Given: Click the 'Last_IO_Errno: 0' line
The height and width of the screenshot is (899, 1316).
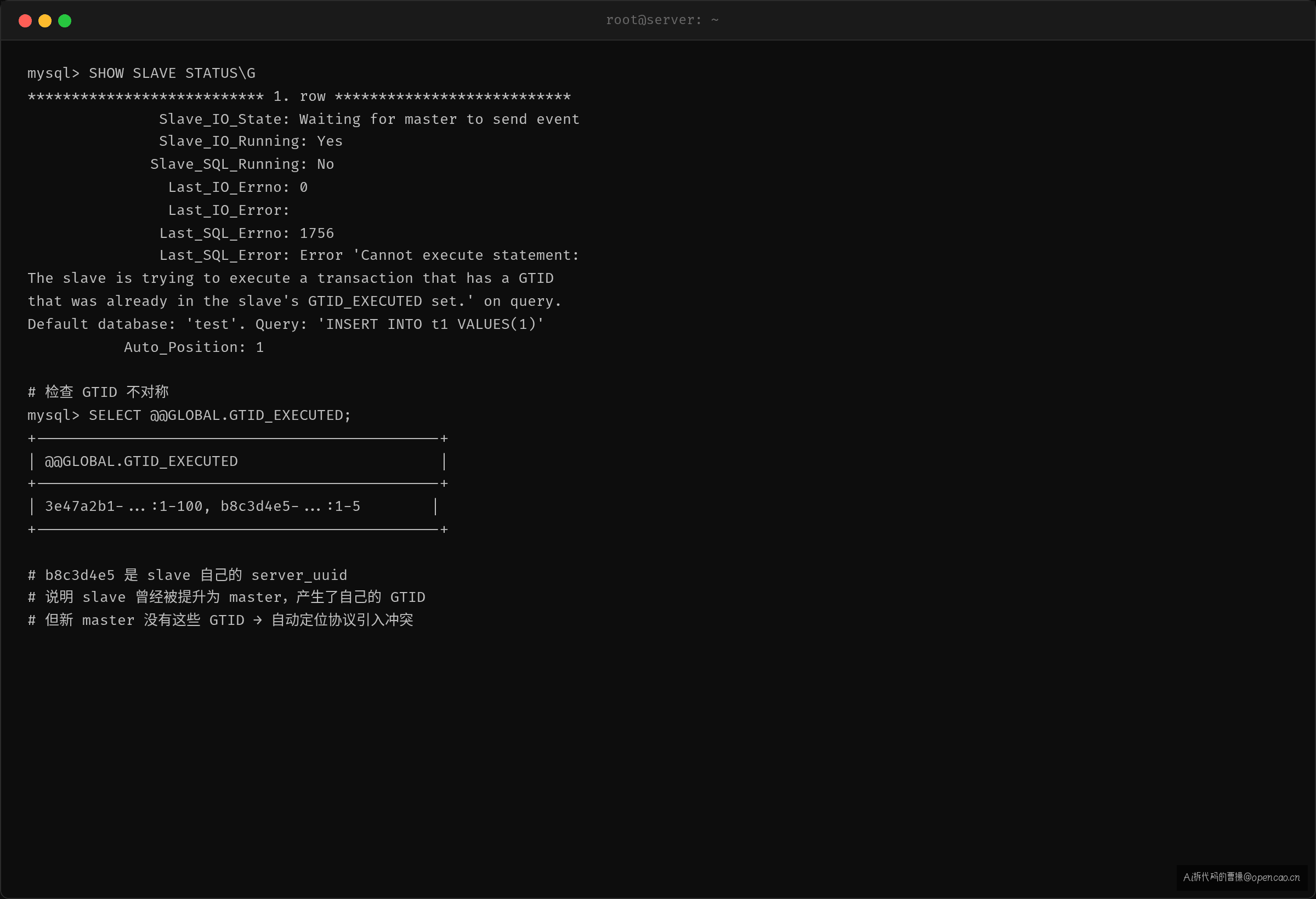Looking at the screenshot, I should (x=238, y=187).
